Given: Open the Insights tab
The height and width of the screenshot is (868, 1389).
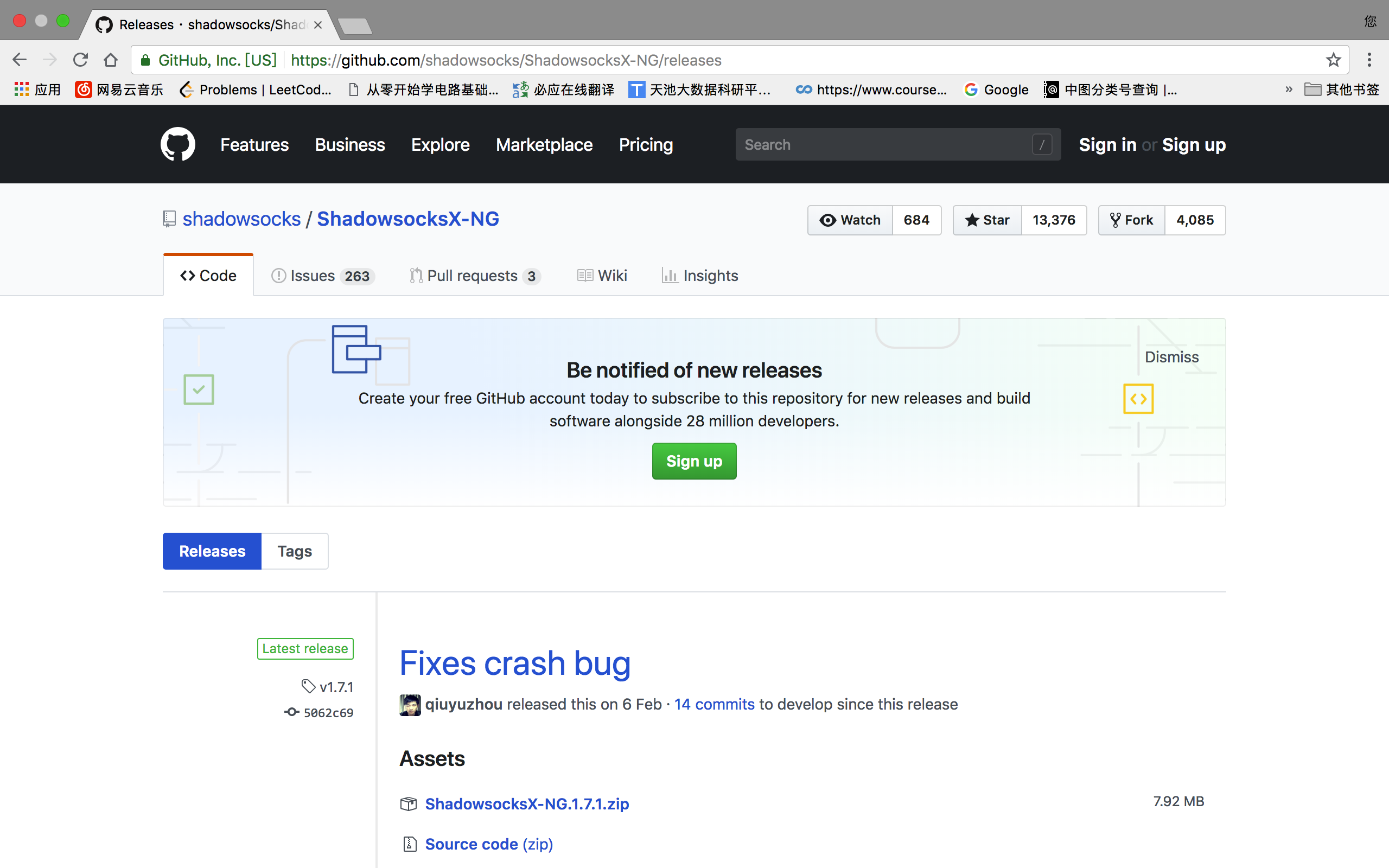Looking at the screenshot, I should (x=700, y=276).
